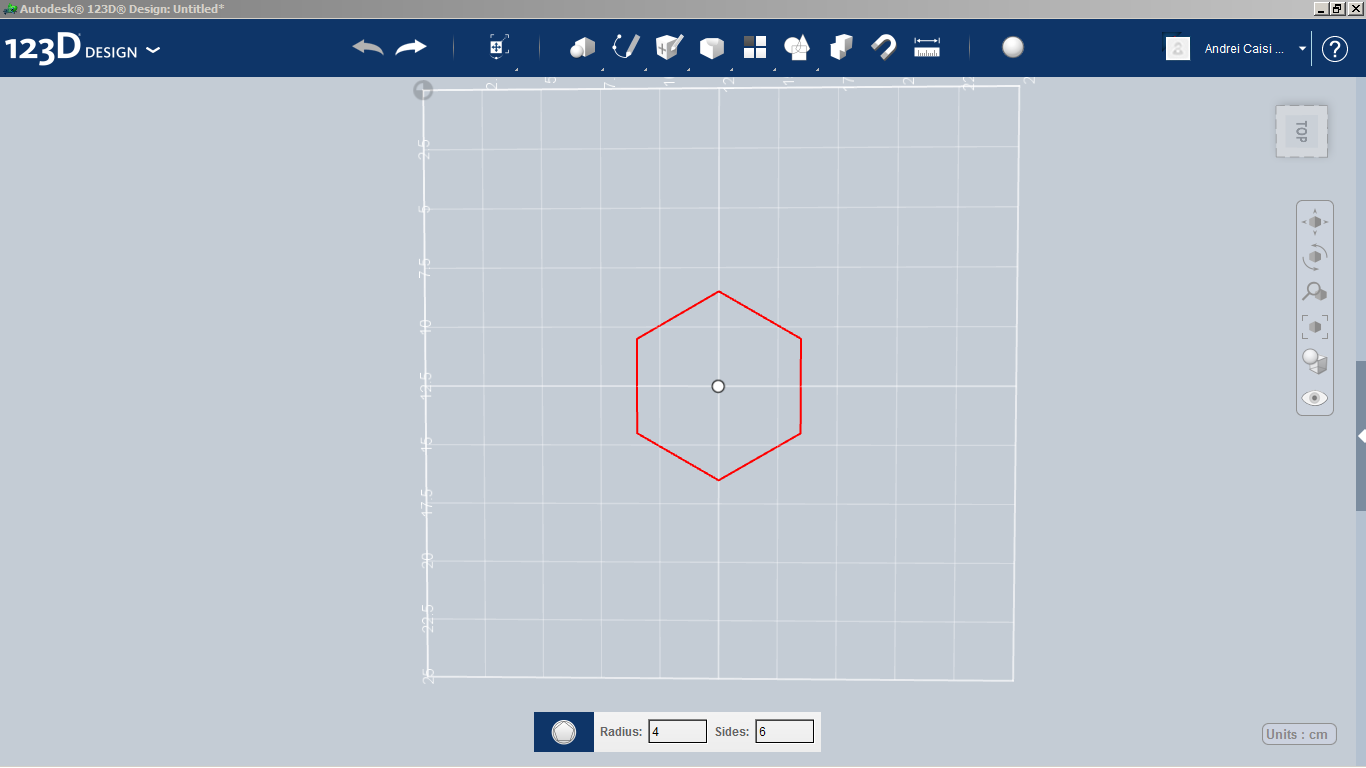This screenshot has width=1366, height=768.
Task: Select the Pan navigation tool
Action: click(x=1315, y=221)
